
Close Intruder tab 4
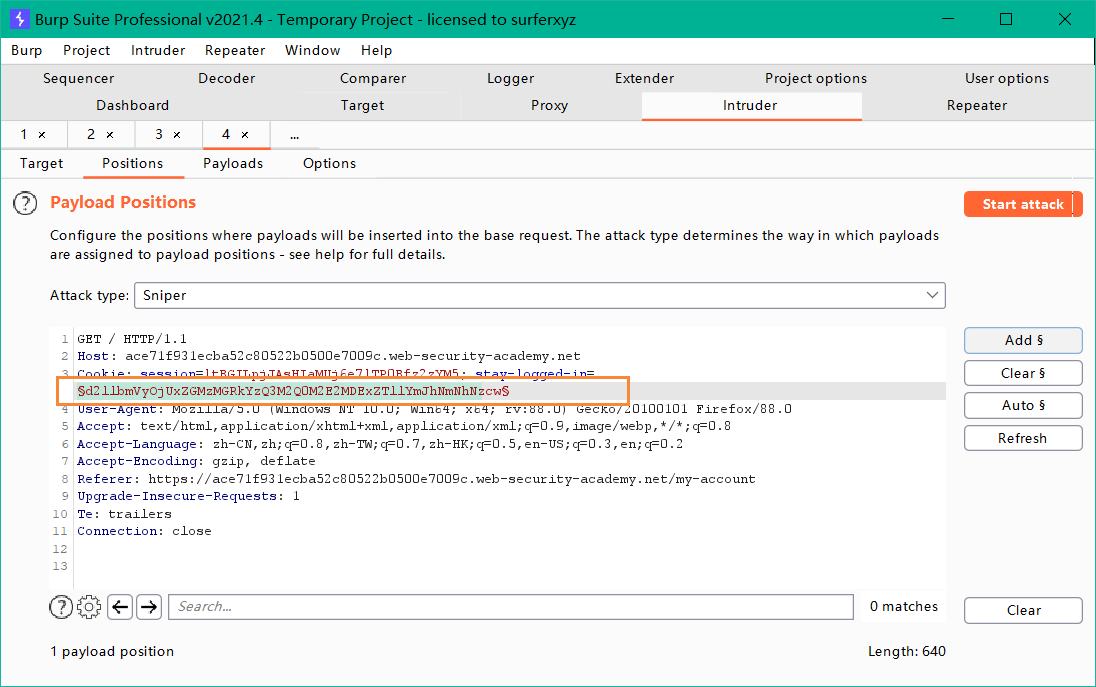click(245, 135)
